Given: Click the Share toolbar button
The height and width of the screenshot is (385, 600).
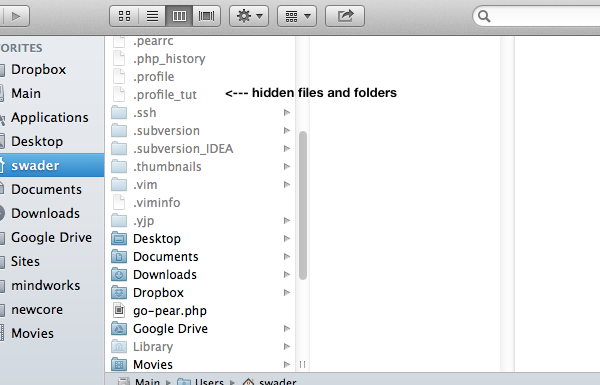Looking at the screenshot, I should (x=345, y=16).
